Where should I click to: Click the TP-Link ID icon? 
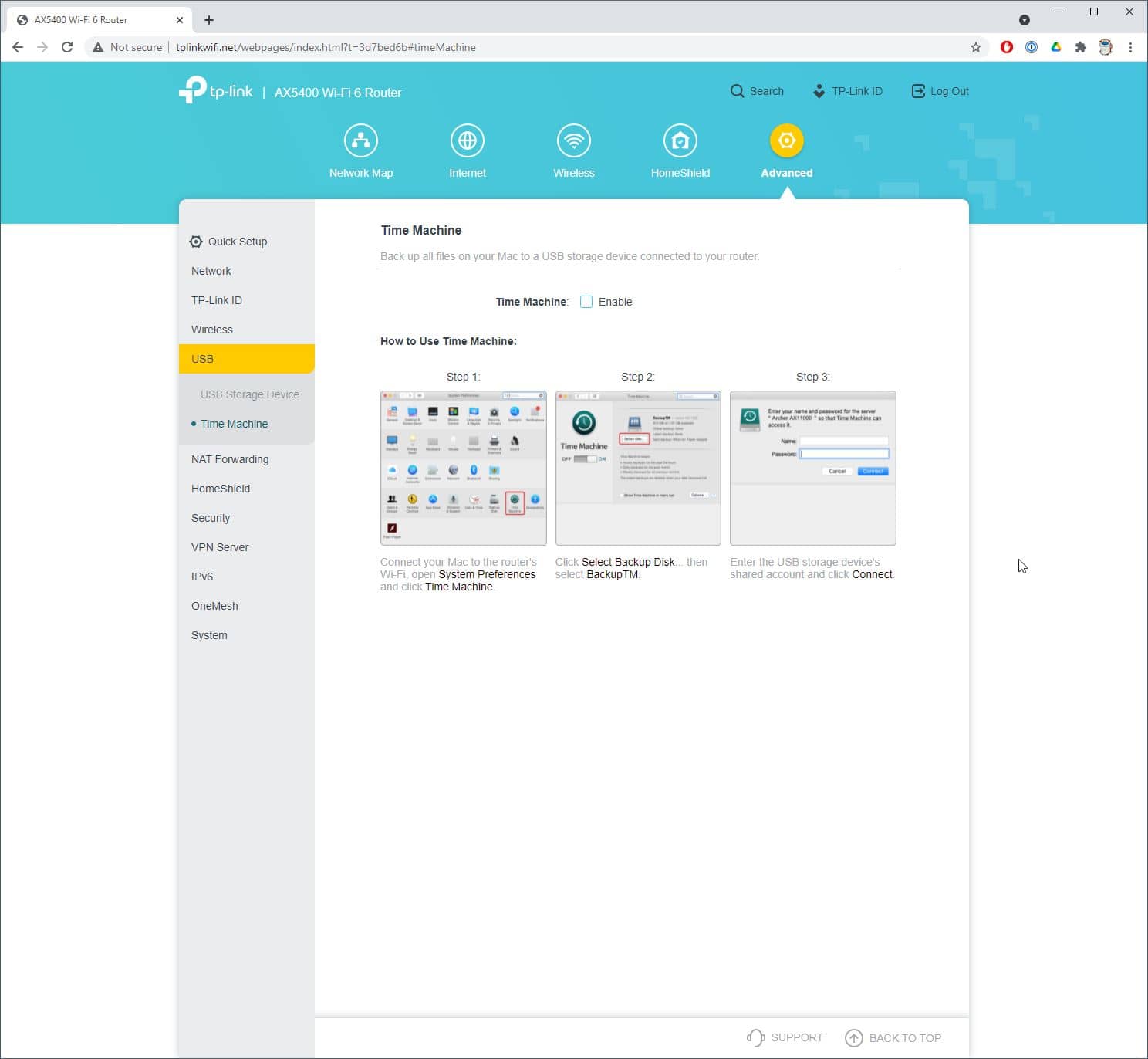tap(819, 91)
